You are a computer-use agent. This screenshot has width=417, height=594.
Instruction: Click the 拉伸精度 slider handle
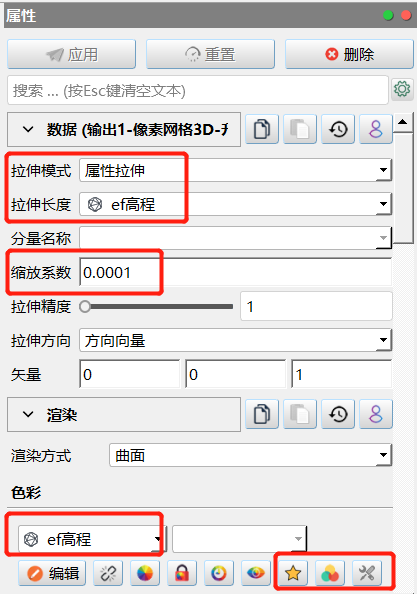point(85,306)
